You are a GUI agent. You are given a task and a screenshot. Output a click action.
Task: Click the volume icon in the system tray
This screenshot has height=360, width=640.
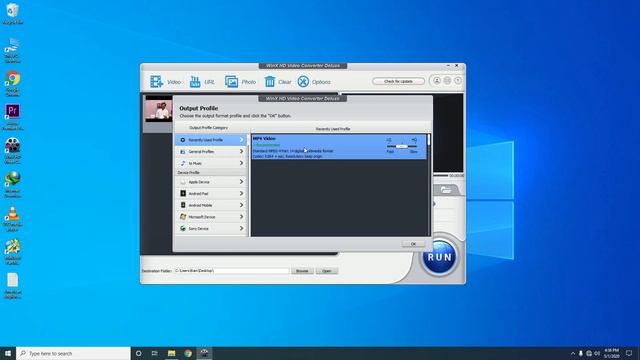[x=597, y=353]
